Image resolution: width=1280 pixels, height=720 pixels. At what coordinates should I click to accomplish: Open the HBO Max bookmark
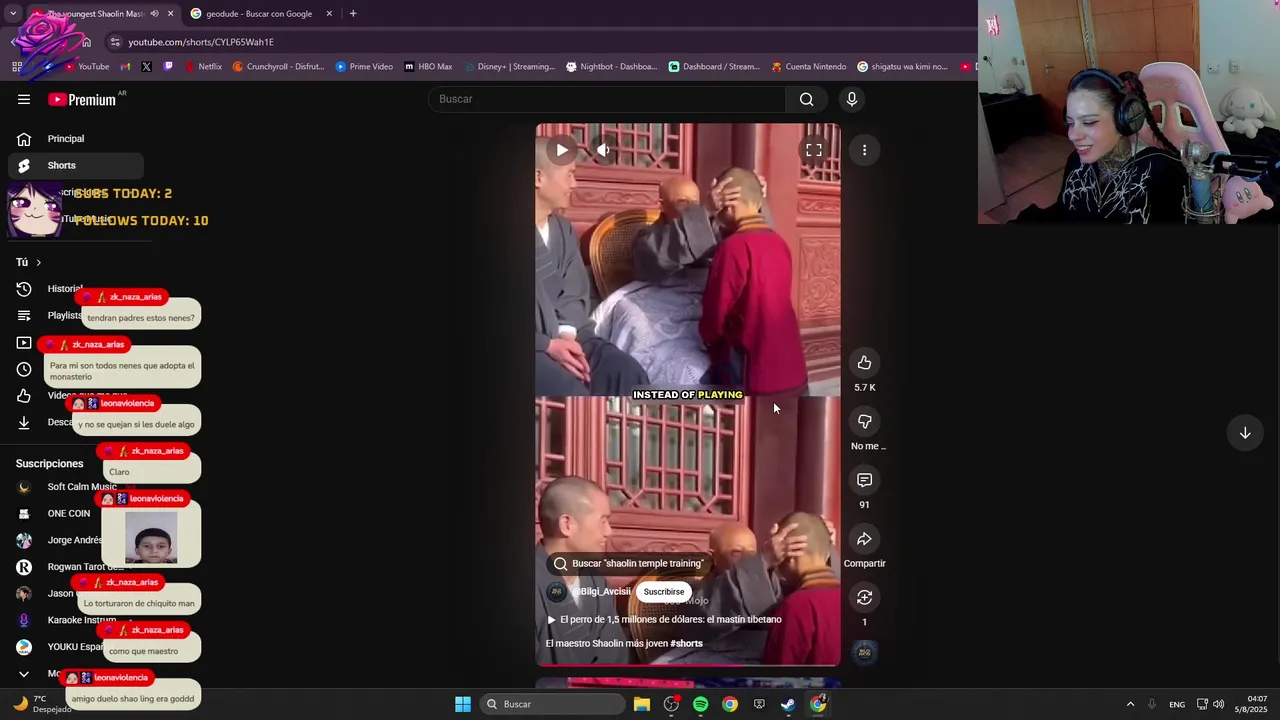pos(428,67)
